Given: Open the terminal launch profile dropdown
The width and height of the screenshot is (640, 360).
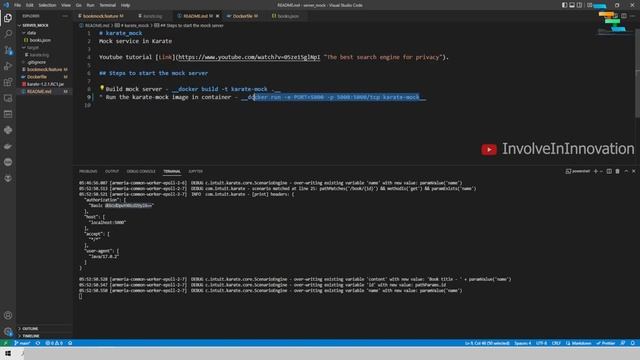Looking at the screenshot, I should tap(601, 171).
